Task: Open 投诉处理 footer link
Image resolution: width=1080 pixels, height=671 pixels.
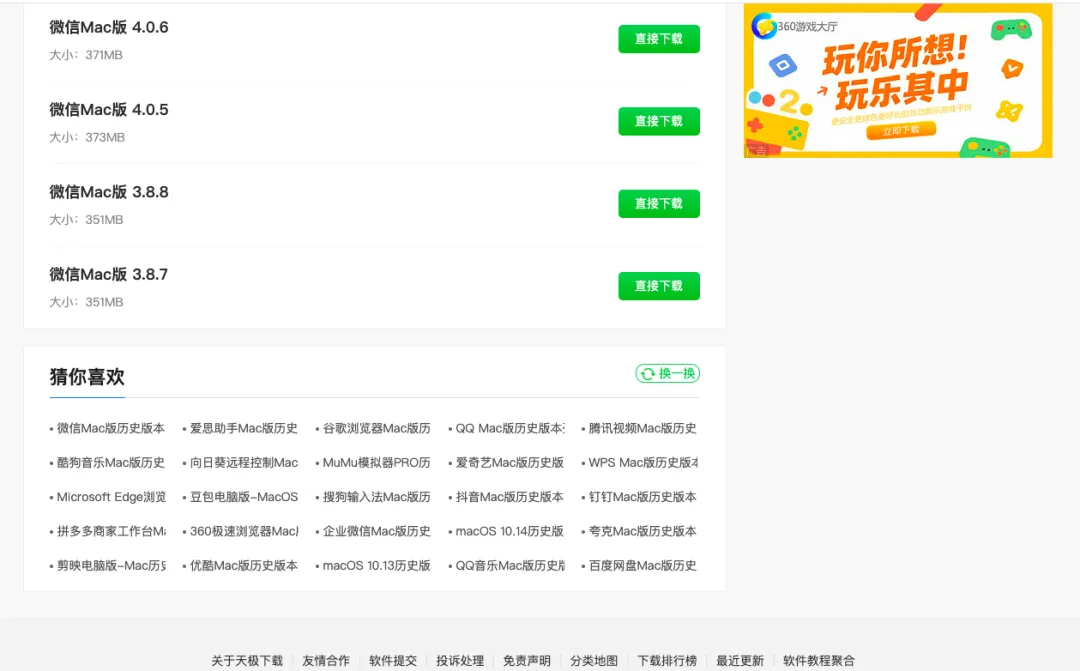Action: coord(459,661)
